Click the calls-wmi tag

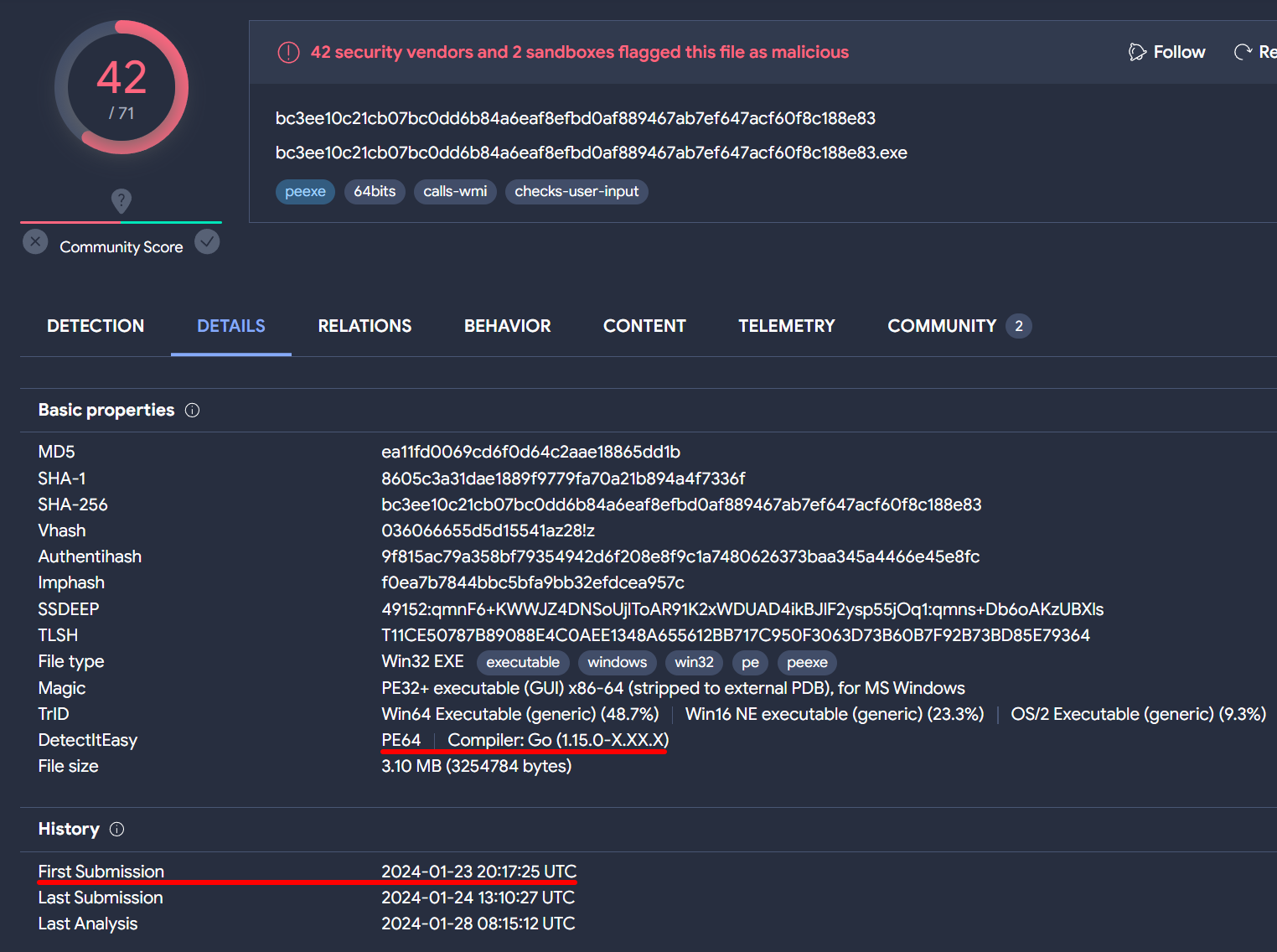(x=455, y=192)
